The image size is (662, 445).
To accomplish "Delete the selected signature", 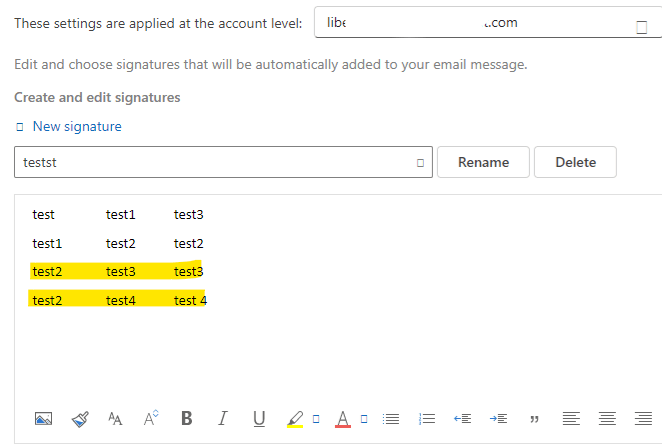I will click(x=575, y=162).
